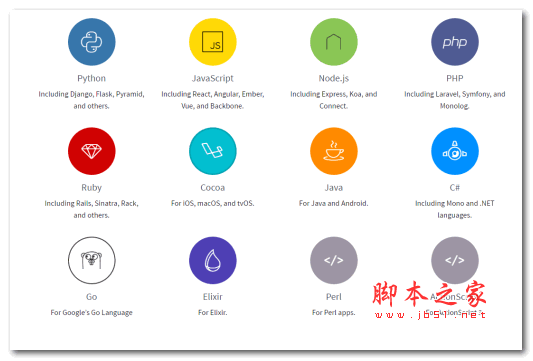
Task: Click the Perl heading link
Action: (333, 297)
